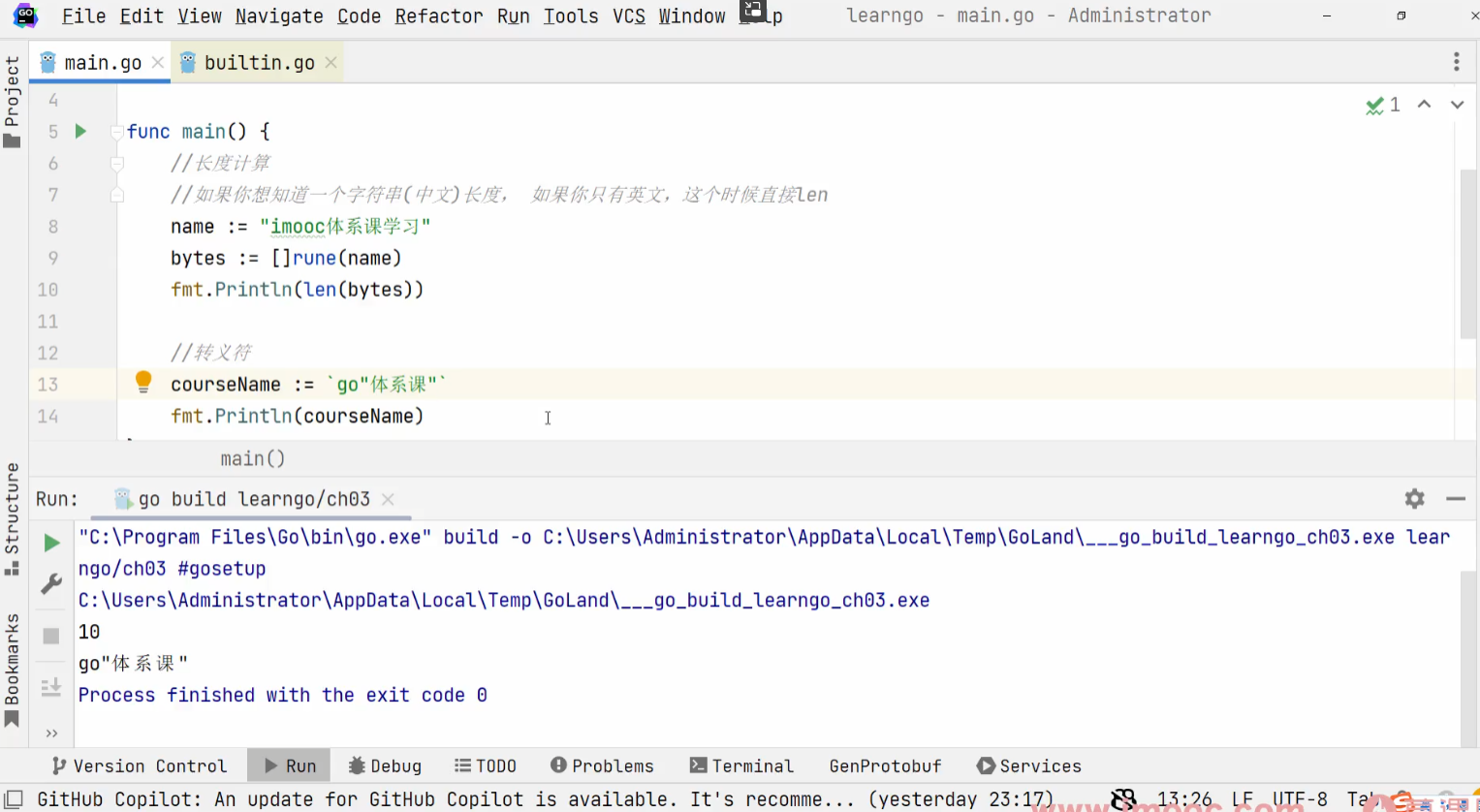
Task: Click the yellow lightbulb quick-fix icon
Action: tap(143, 382)
